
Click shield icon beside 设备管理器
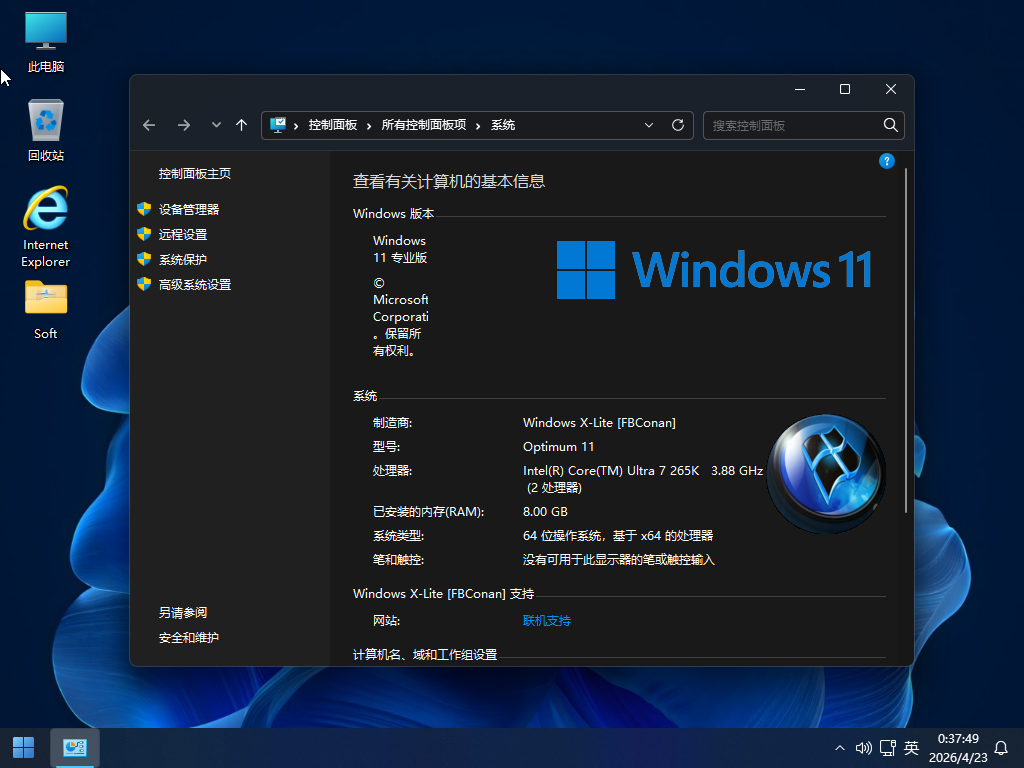tap(144, 209)
